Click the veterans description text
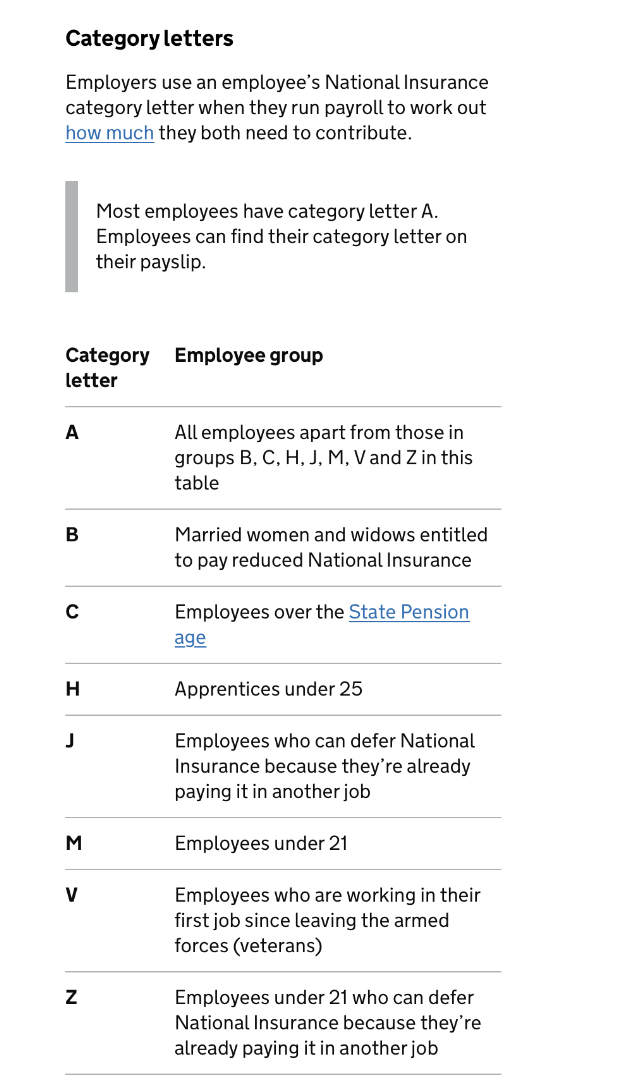Image resolution: width=638 pixels, height=1090 pixels. click(327, 920)
